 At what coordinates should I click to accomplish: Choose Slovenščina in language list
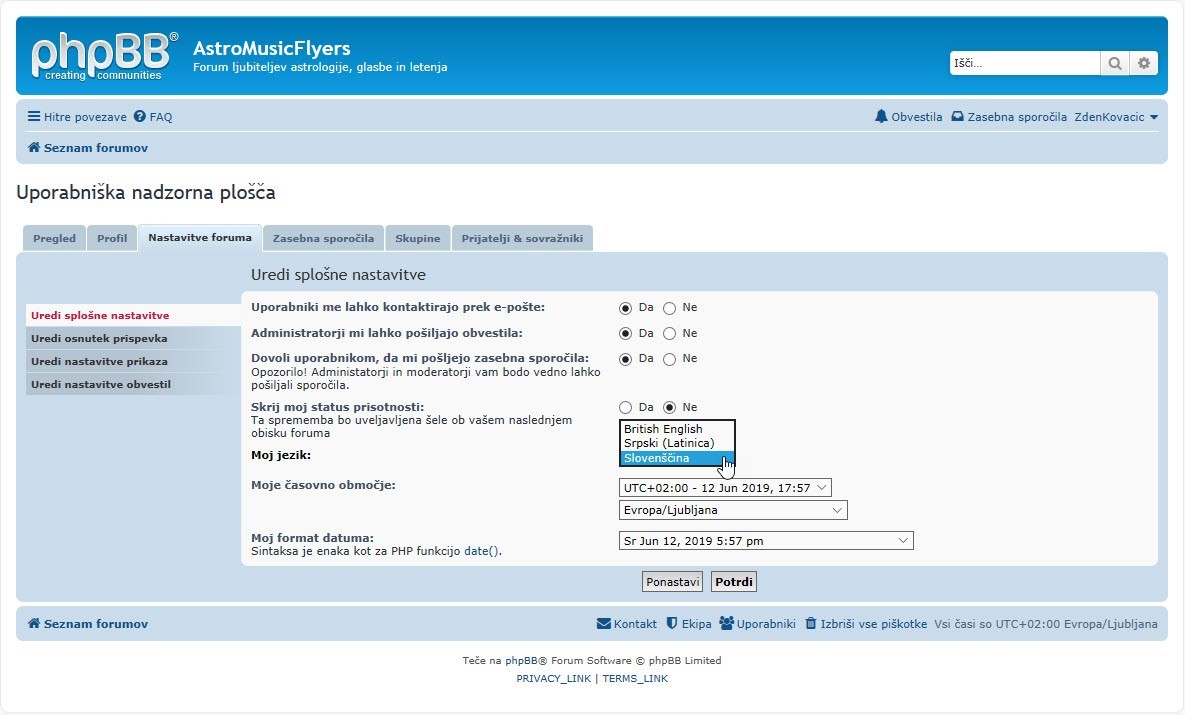click(677, 458)
